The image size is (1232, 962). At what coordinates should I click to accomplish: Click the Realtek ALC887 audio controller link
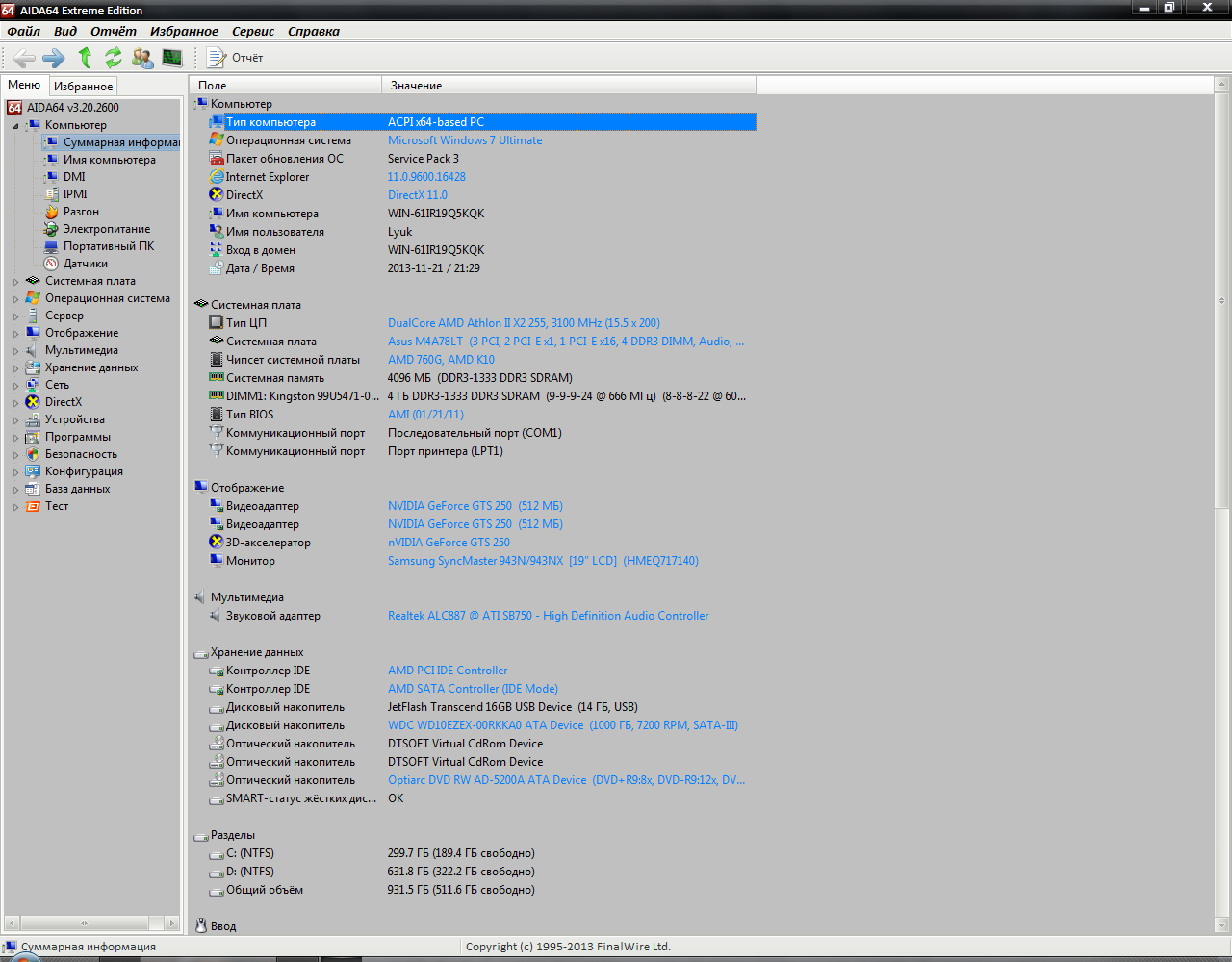point(548,616)
